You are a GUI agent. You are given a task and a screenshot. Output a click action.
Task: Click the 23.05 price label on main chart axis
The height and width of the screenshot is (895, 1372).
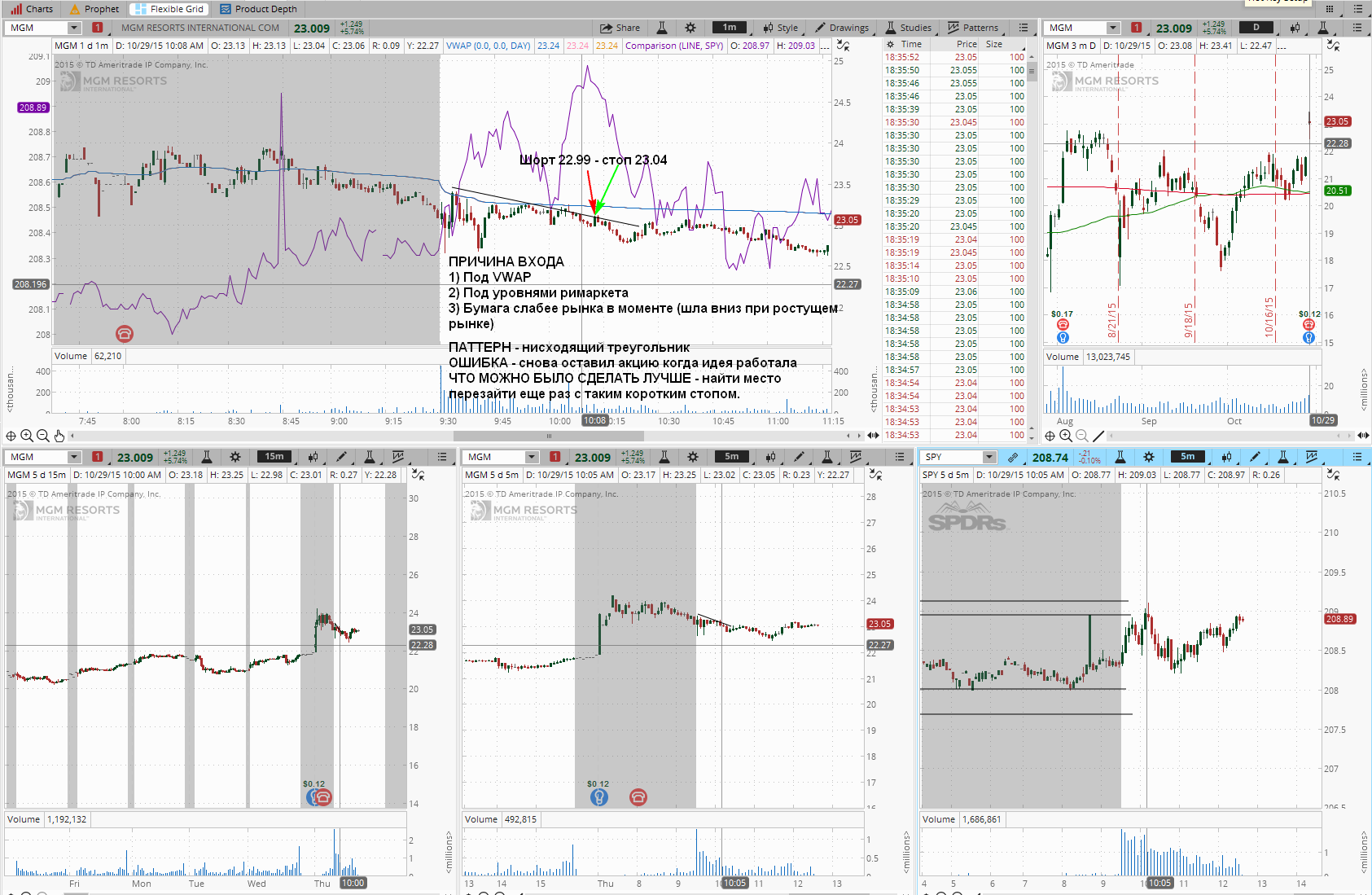(x=847, y=220)
